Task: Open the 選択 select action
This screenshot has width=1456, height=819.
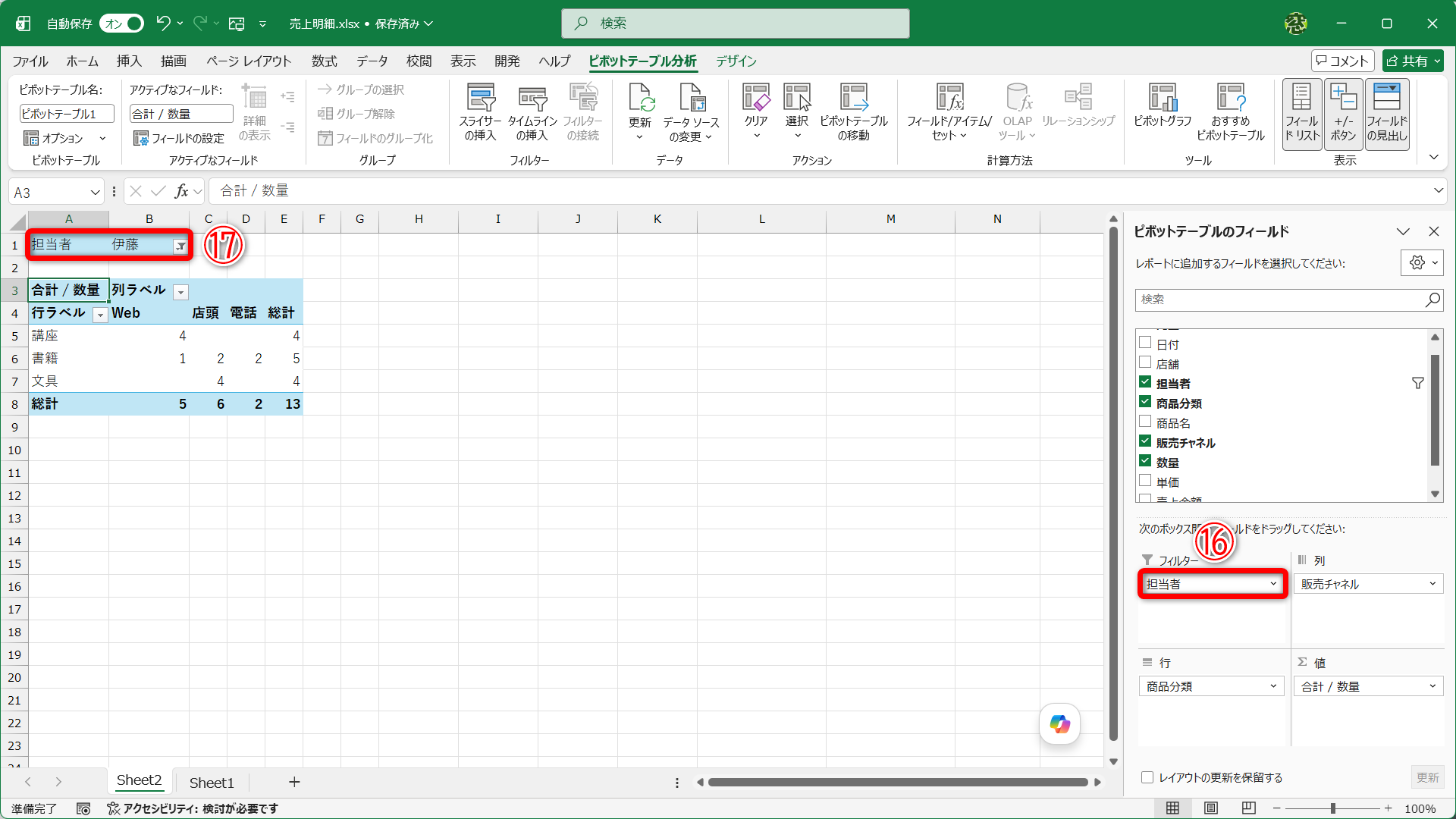Action: pos(797,112)
